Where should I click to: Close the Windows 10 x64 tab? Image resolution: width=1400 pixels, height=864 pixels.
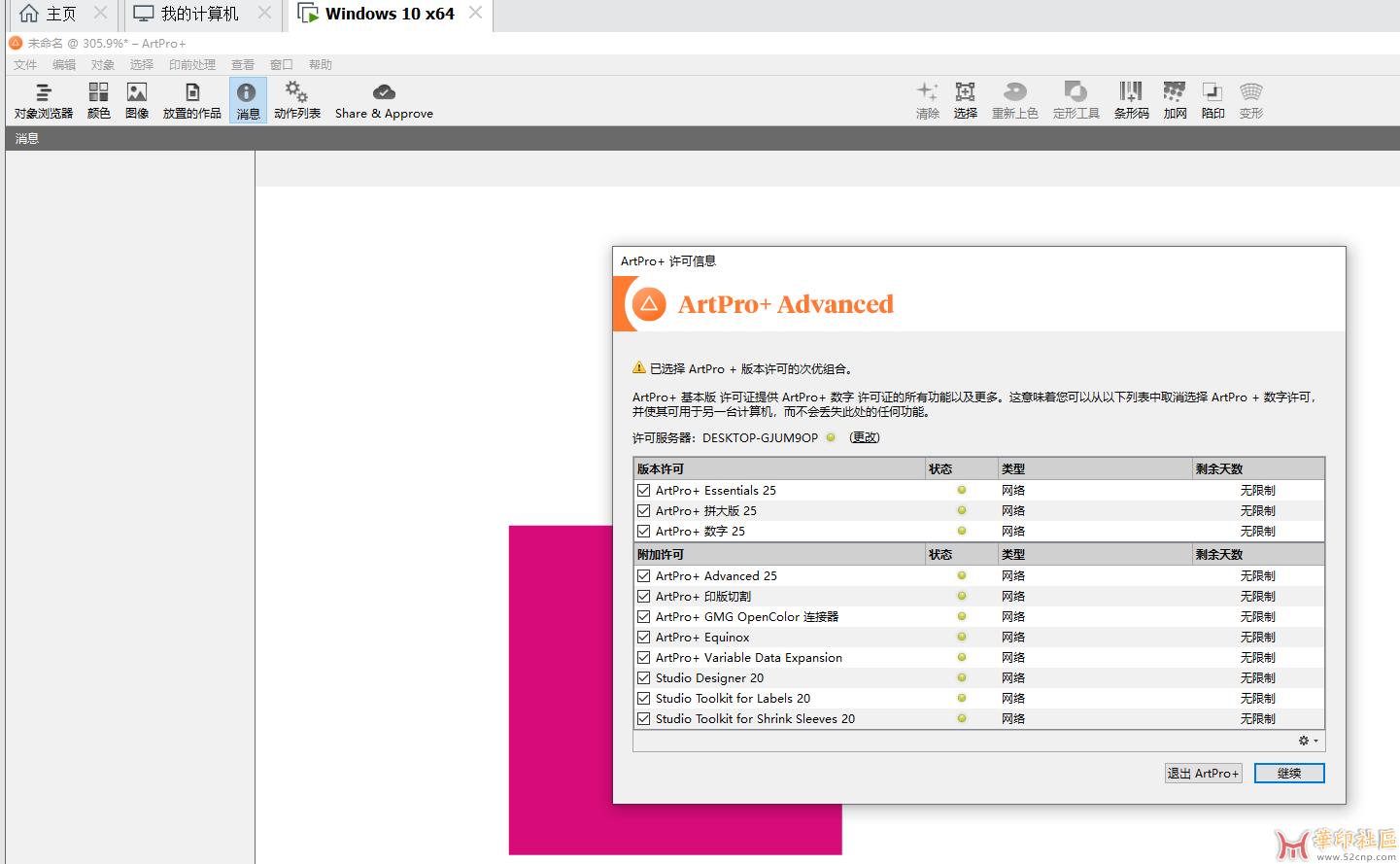click(475, 13)
